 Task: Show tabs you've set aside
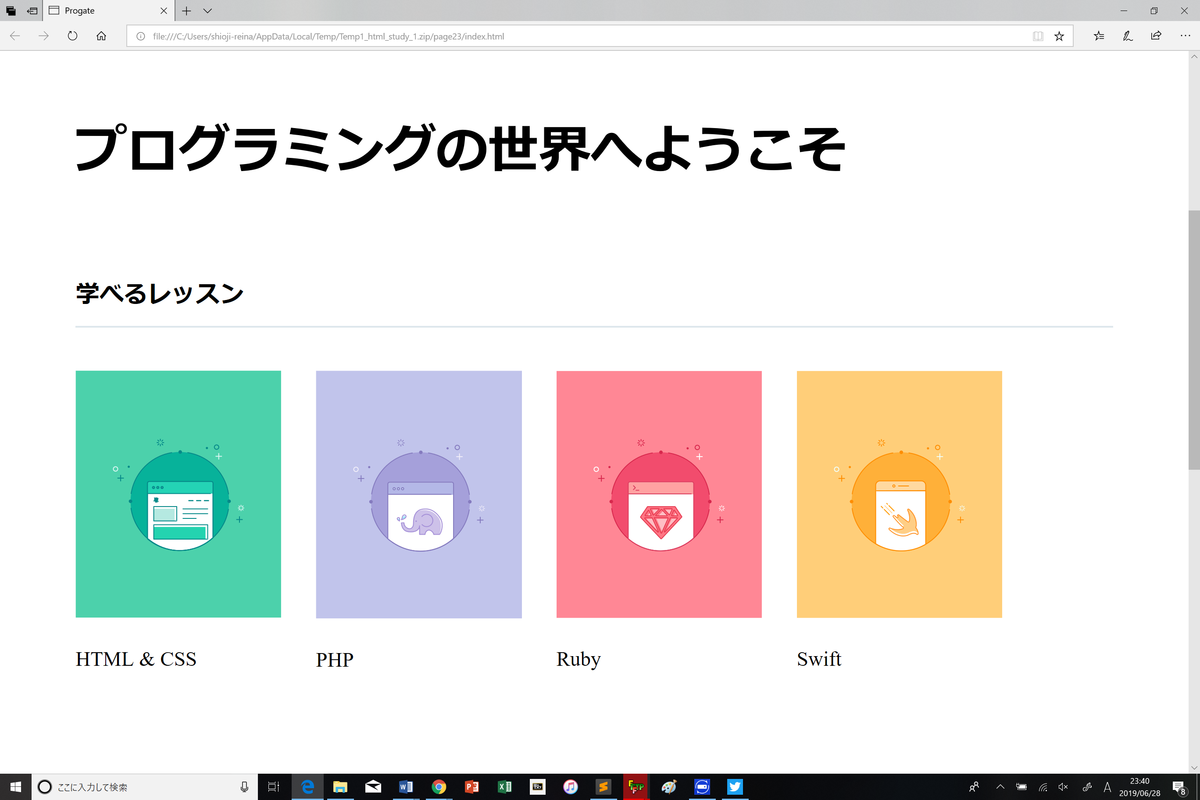[x=11, y=10]
